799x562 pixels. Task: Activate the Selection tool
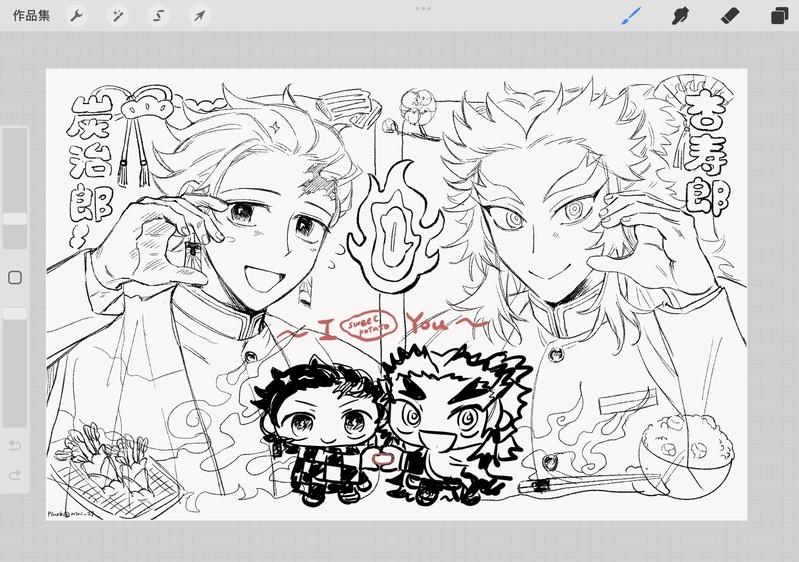tap(158, 16)
